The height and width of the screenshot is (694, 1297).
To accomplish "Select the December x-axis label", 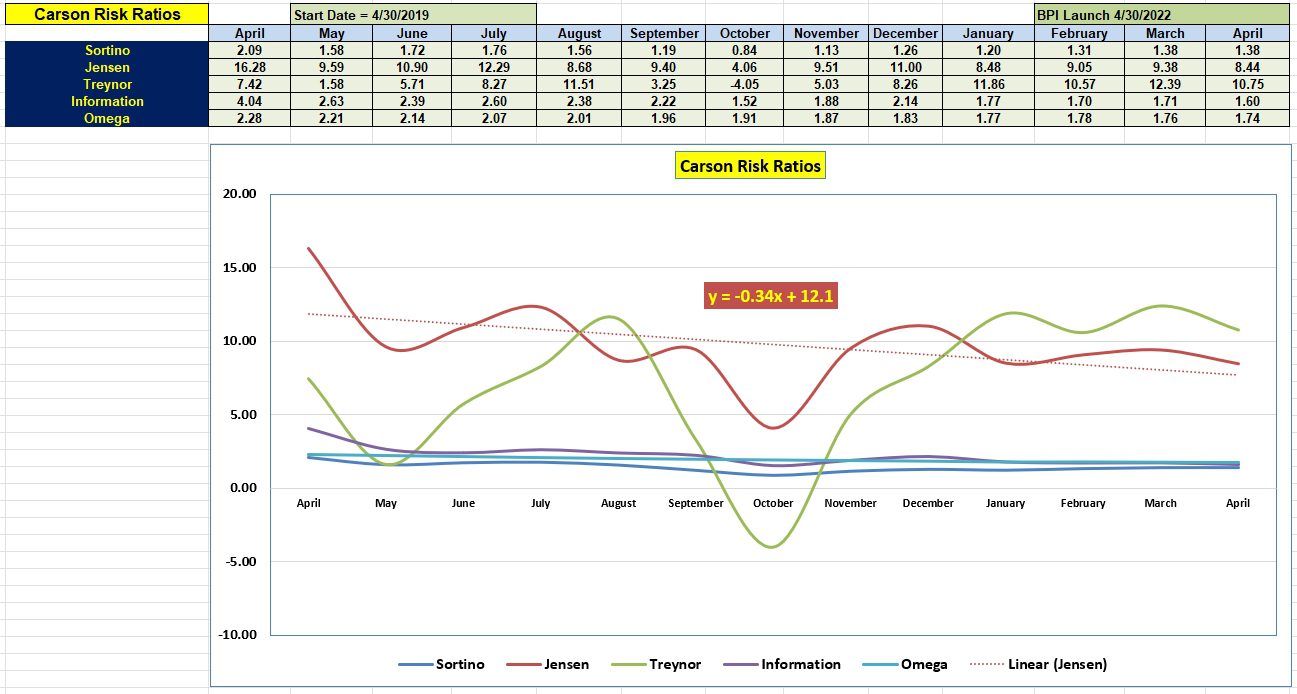I will (928, 503).
